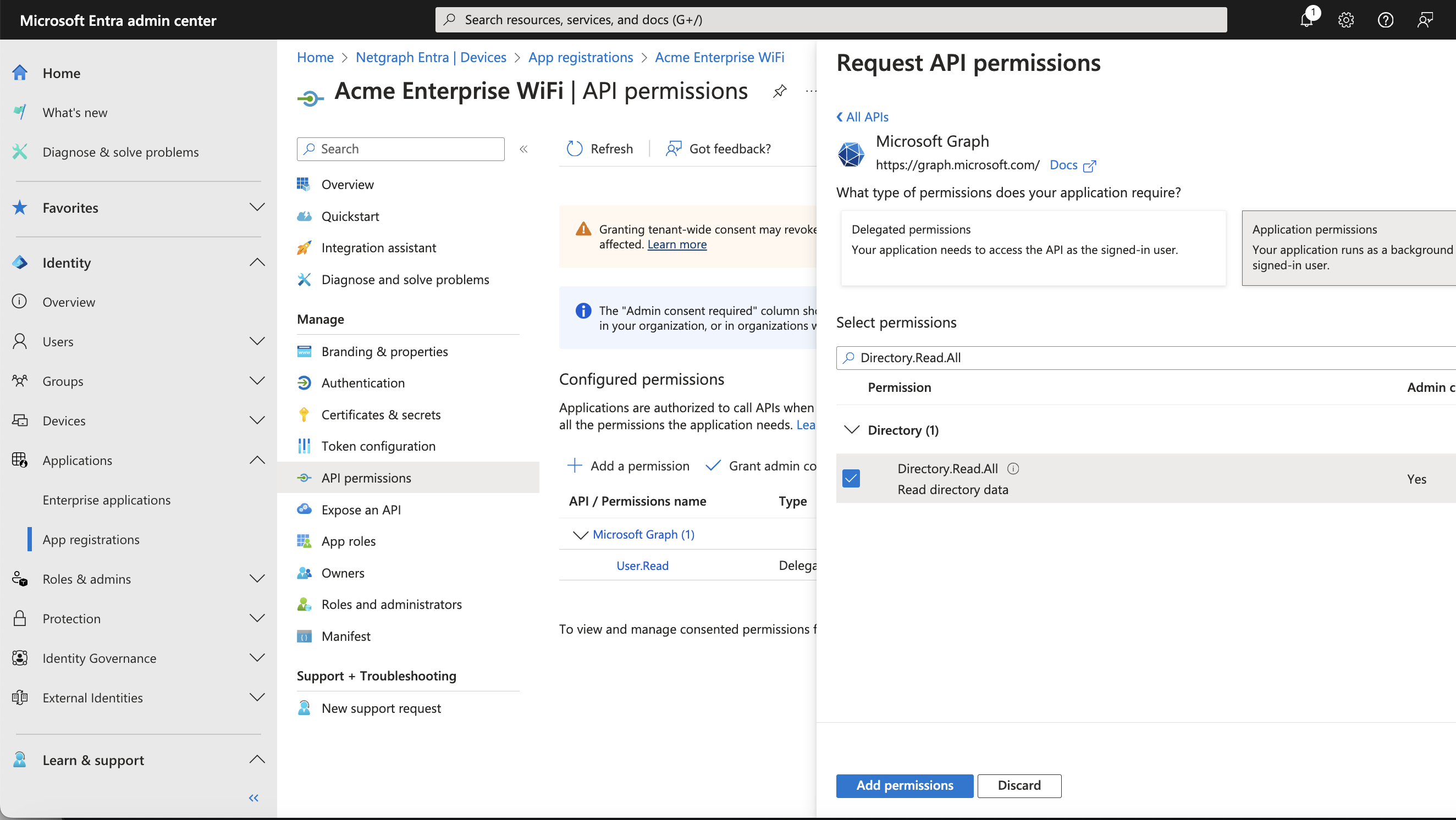Image resolution: width=1456 pixels, height=820 pixels.
Task: Open the Manifest menu item
Action: coord(345,636)
